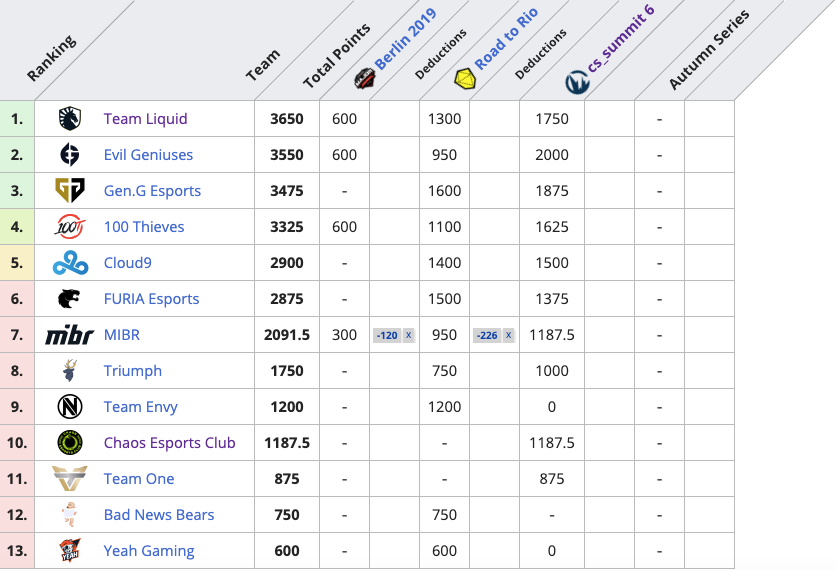Dismiss the -226 deduction with its x
Viewport: 836px width, 570px height.
[508, 335]
